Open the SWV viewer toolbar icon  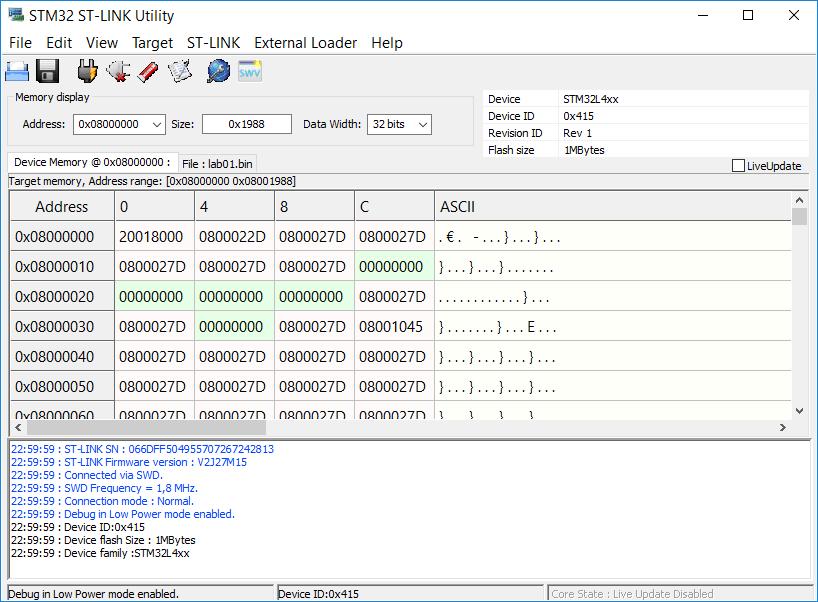[x=250, y=71]
